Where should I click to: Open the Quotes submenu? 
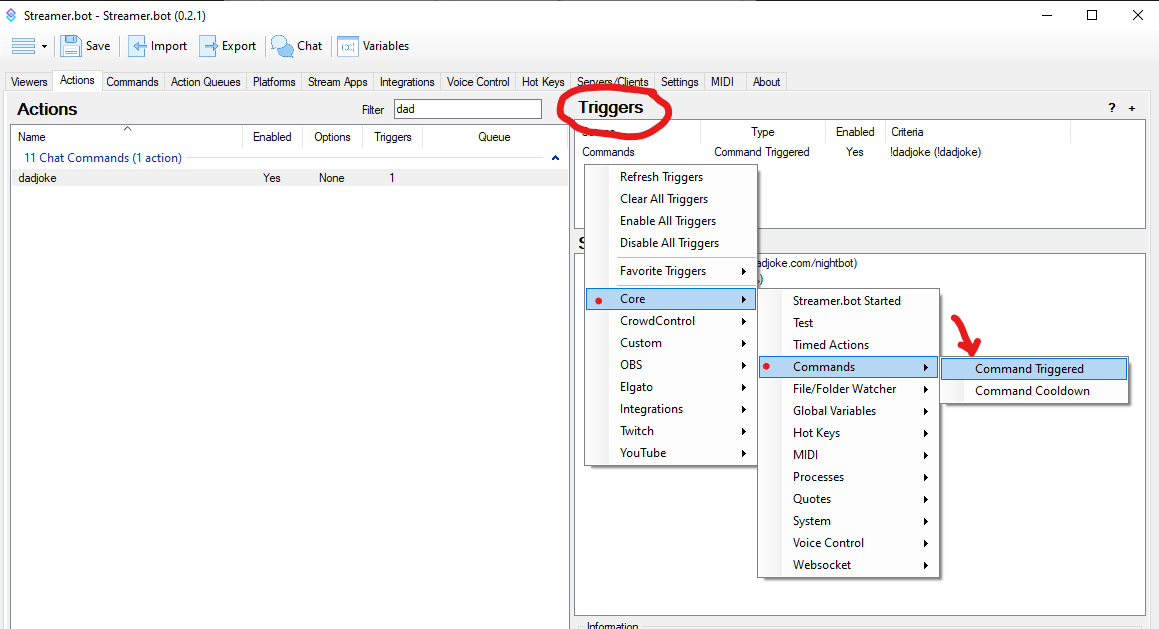849,499
